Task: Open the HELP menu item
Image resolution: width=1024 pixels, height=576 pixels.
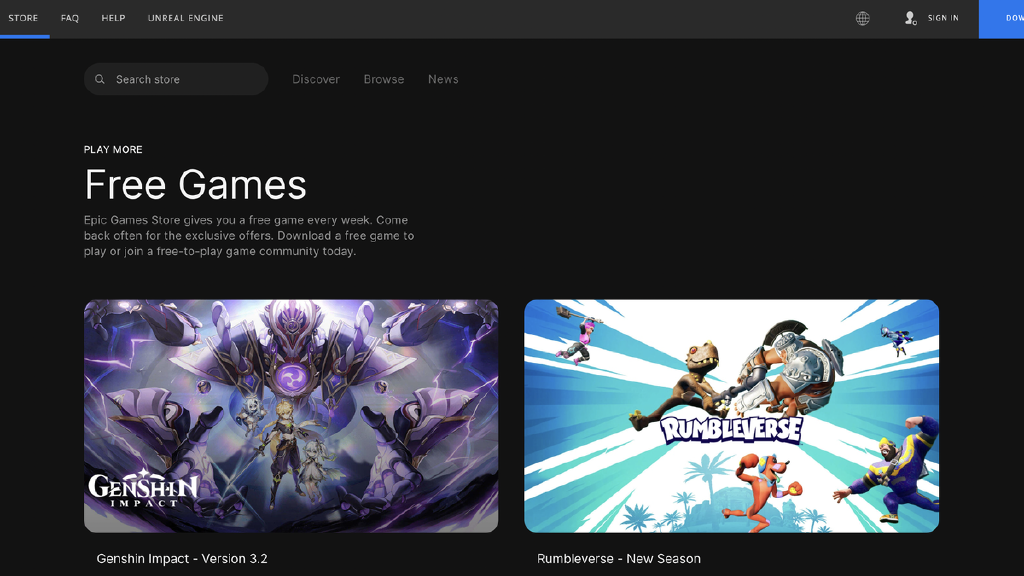Action: pos(113,18)
